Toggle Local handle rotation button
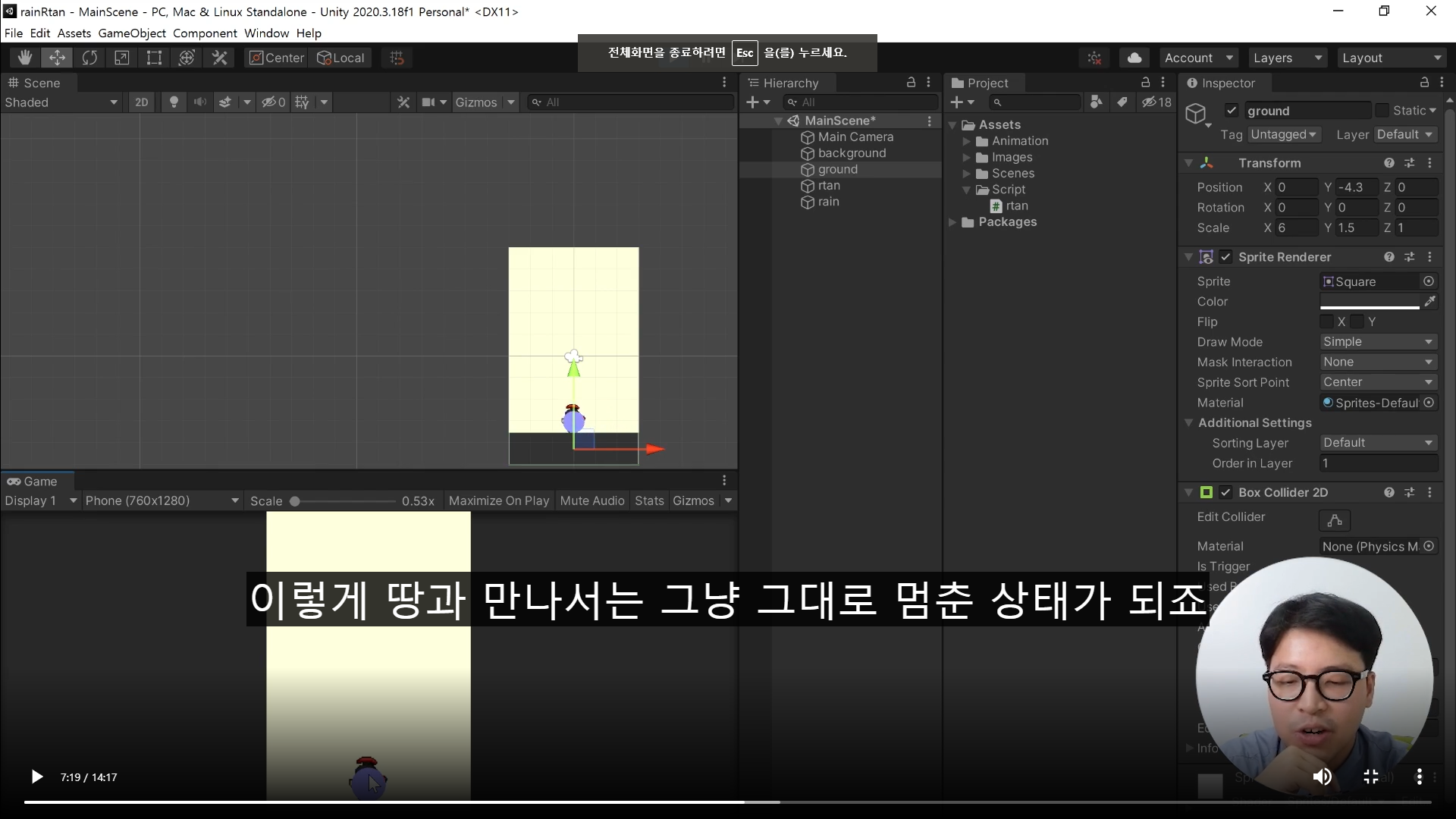 click(340, 58)
